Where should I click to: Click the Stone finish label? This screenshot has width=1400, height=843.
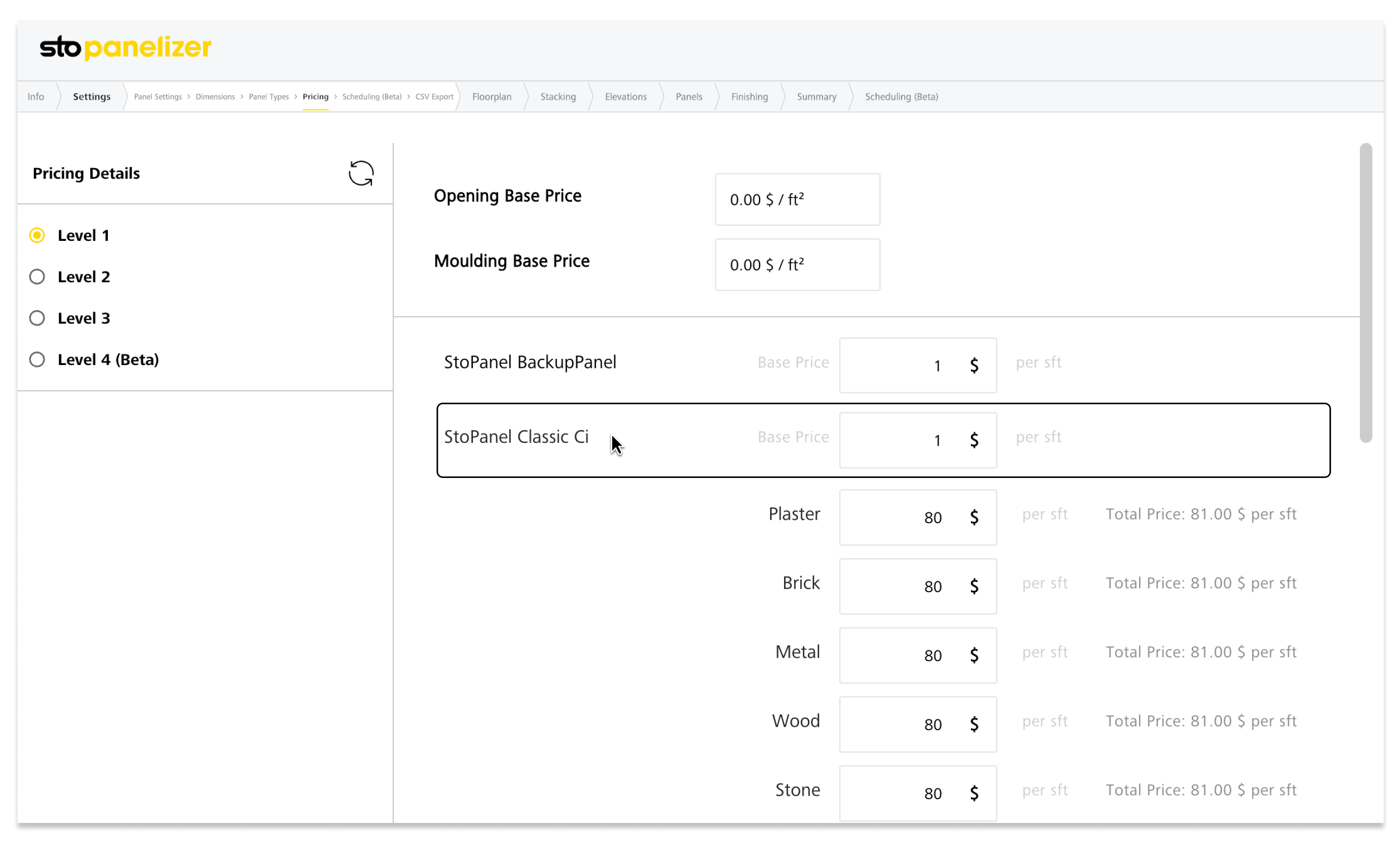pyautogui.click(x=797, y=790)
